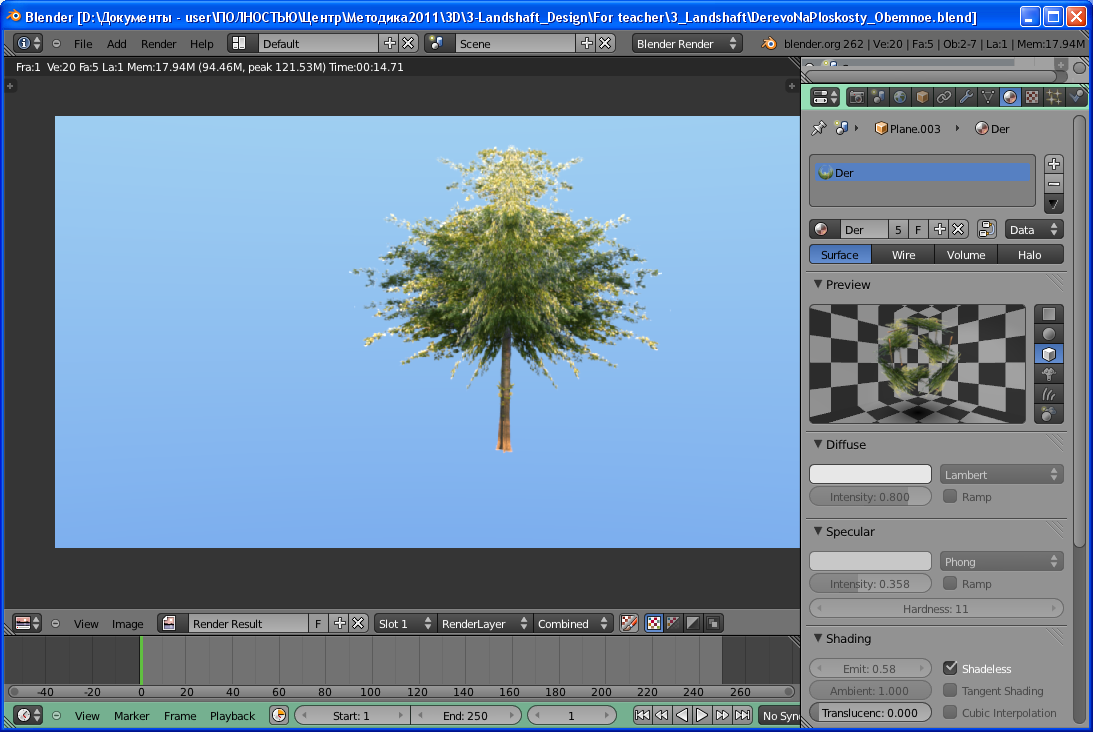Open the Blender Render engine dropdown
This screenshot has height=732, width=1093.
[688, 43]
